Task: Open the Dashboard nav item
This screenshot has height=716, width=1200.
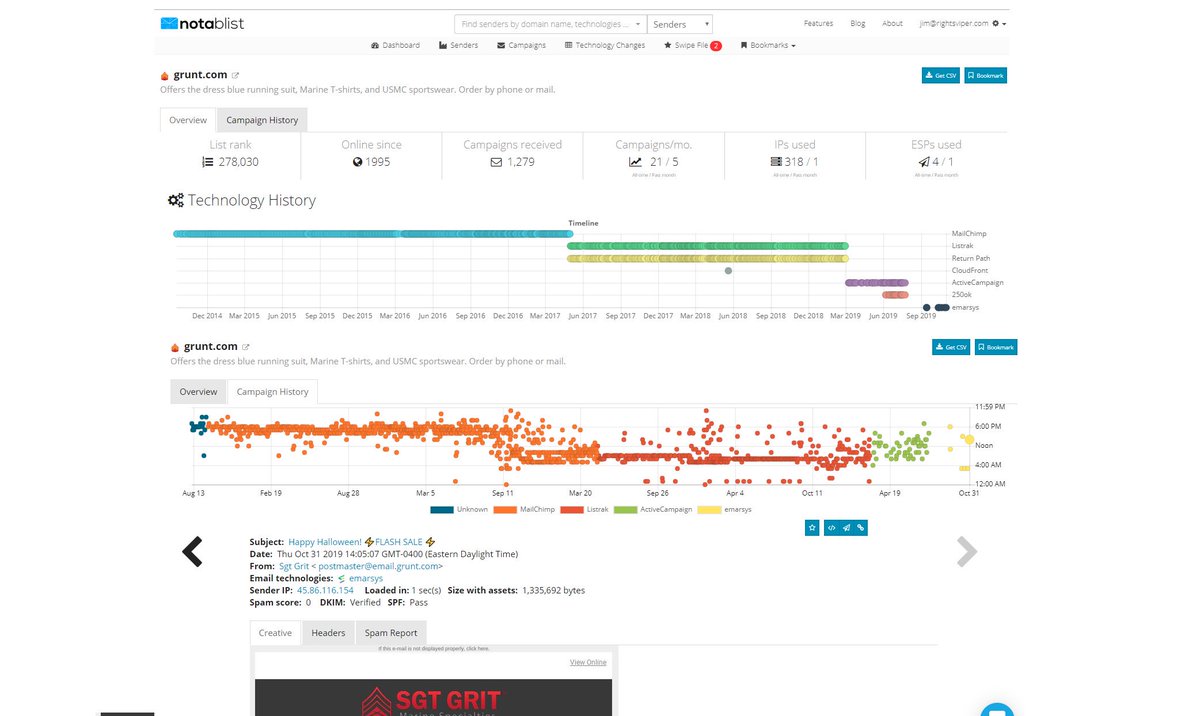Action: coord(395,45)
